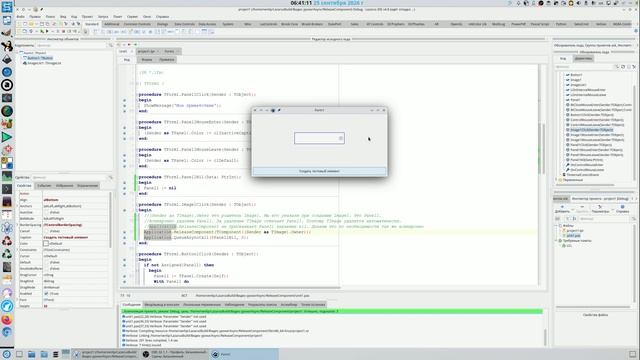Select project1.lpr in Project Inspector
The height and width of the screenshot is (360, 640).
point(575,231)
